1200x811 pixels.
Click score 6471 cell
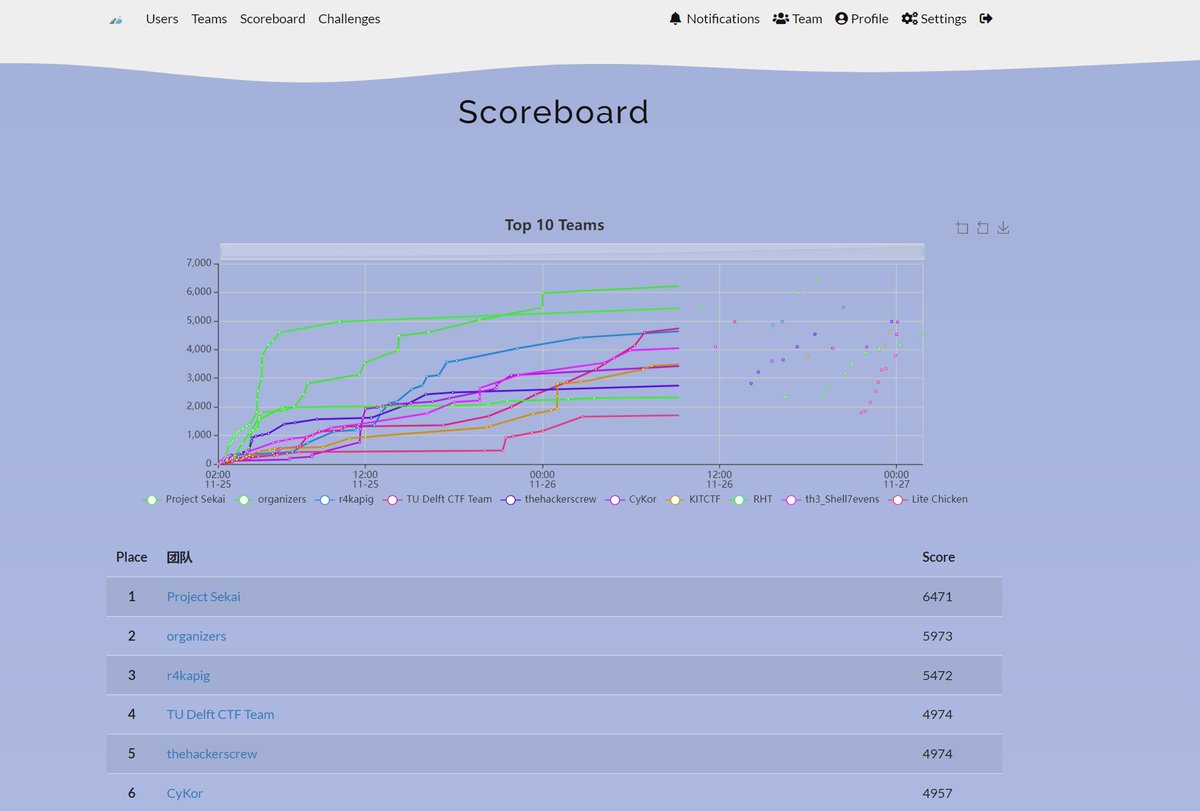click(x=937, y=597)
